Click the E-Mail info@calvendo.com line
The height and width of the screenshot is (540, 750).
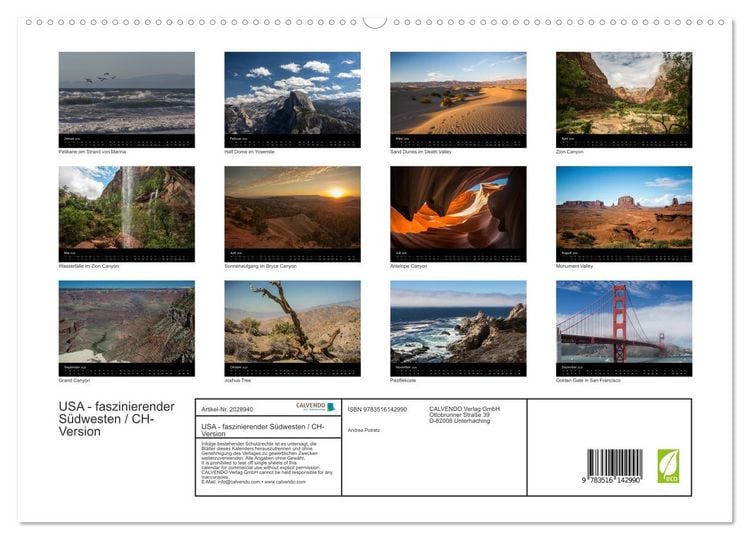[x=254, y=482]
